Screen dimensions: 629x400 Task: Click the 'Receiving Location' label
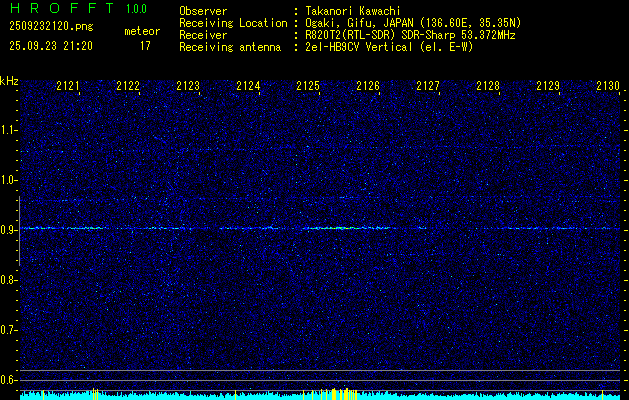[233, 23]
